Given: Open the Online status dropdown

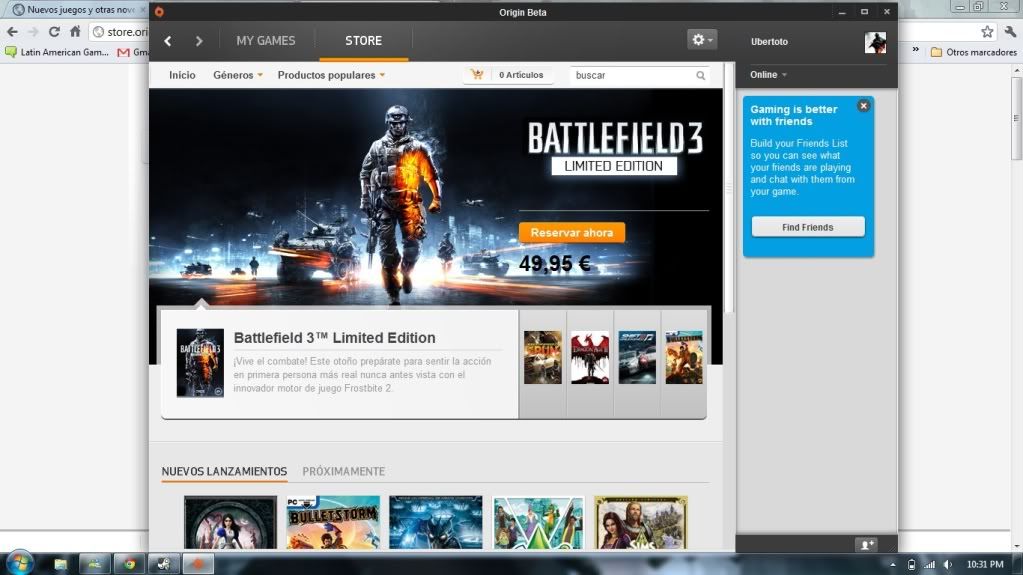Looking at the screenshot, I should coord(768,74).
